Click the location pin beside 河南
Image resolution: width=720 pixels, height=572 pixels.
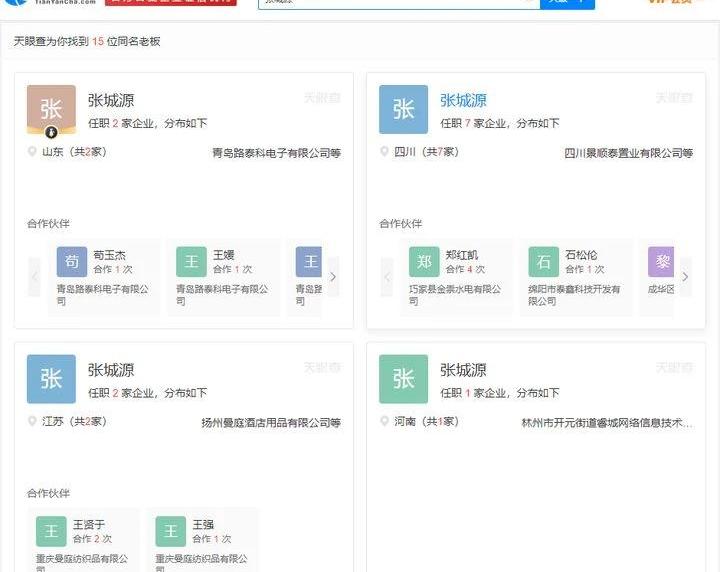[x=385, y=421]
